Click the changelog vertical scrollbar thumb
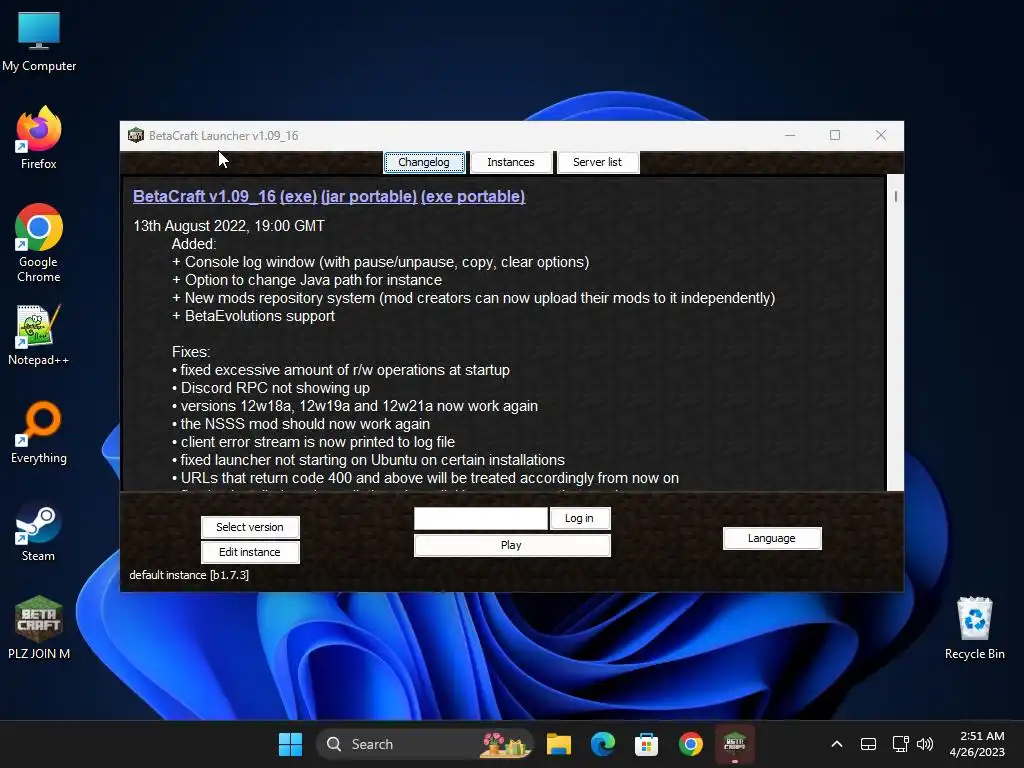The width and height of the screenshot is (1024, 768). (x=895, y=196)
